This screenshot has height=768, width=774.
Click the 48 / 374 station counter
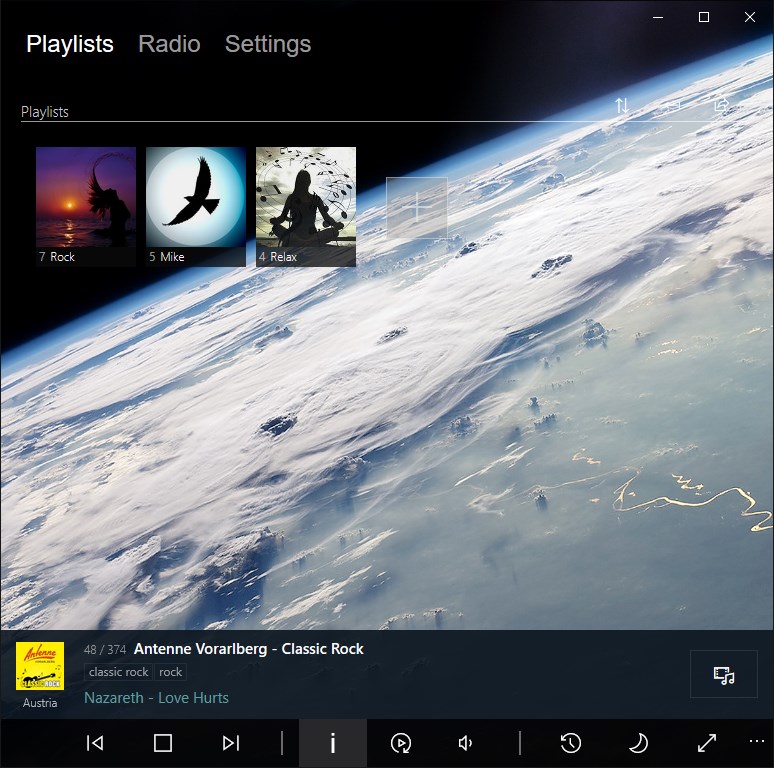tap(105, 649)
